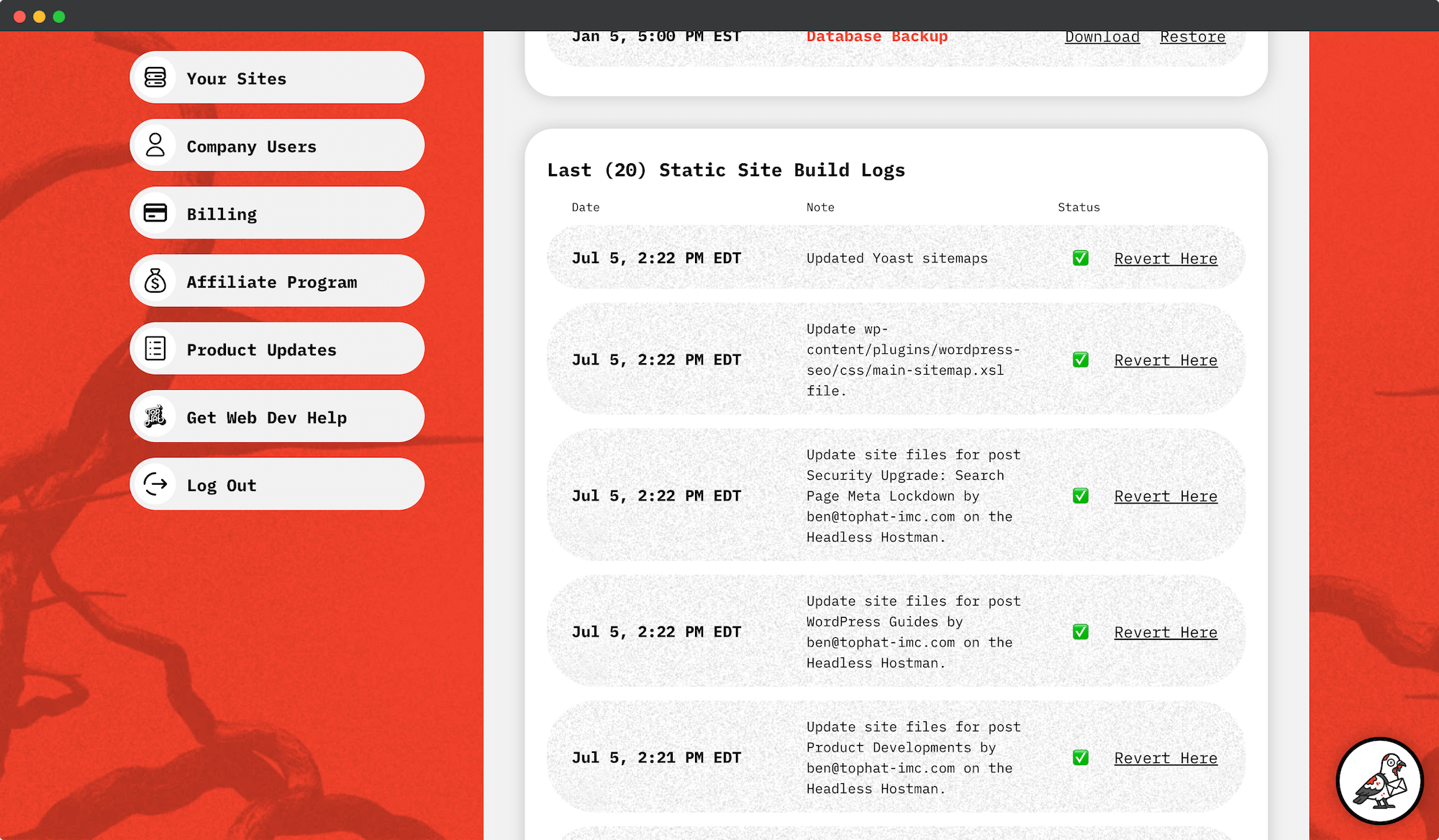Revert to Product Developments post build

click(x=1166, y=757)
